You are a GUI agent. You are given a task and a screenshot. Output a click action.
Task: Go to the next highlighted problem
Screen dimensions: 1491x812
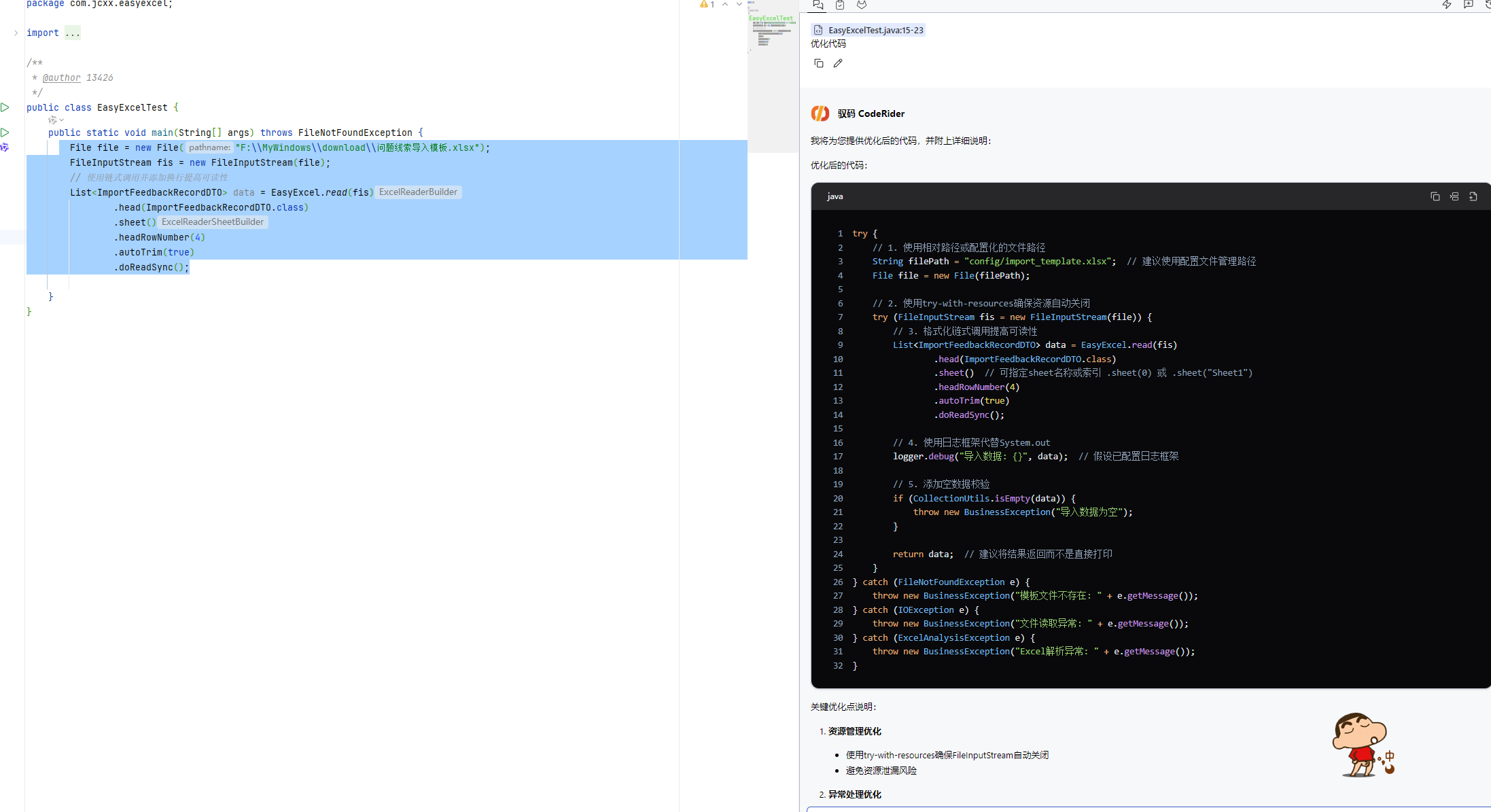[x=739, y=5]
